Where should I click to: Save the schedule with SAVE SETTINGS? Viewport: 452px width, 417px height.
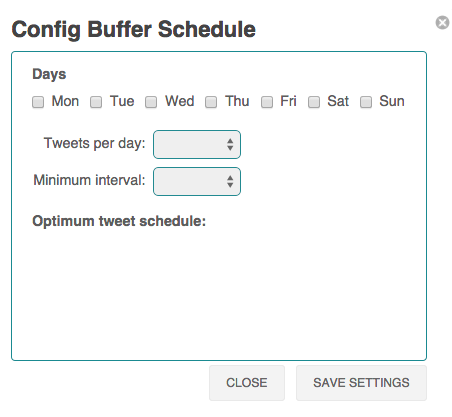[x=361, y=383]
